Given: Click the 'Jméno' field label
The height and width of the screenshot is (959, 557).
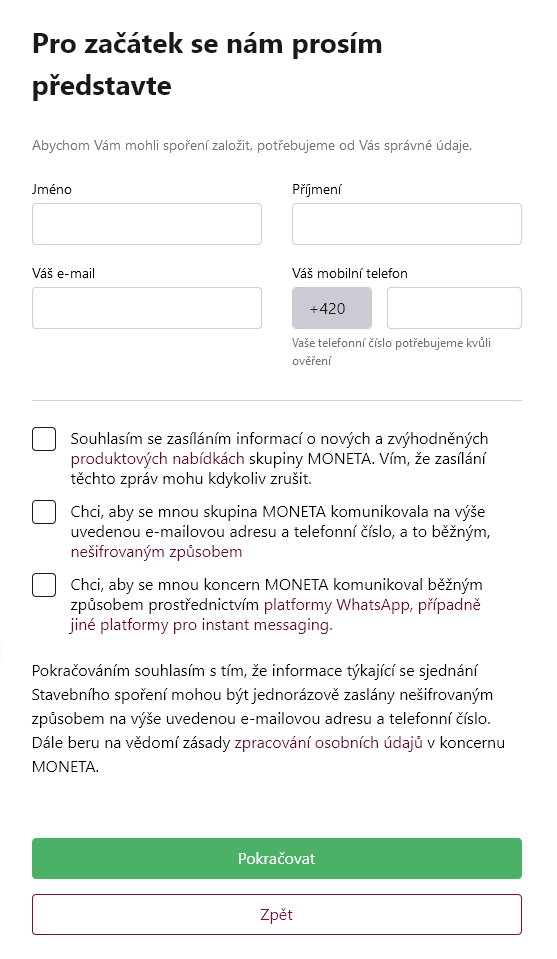Looking at the screenshot, I should (52, 190).
